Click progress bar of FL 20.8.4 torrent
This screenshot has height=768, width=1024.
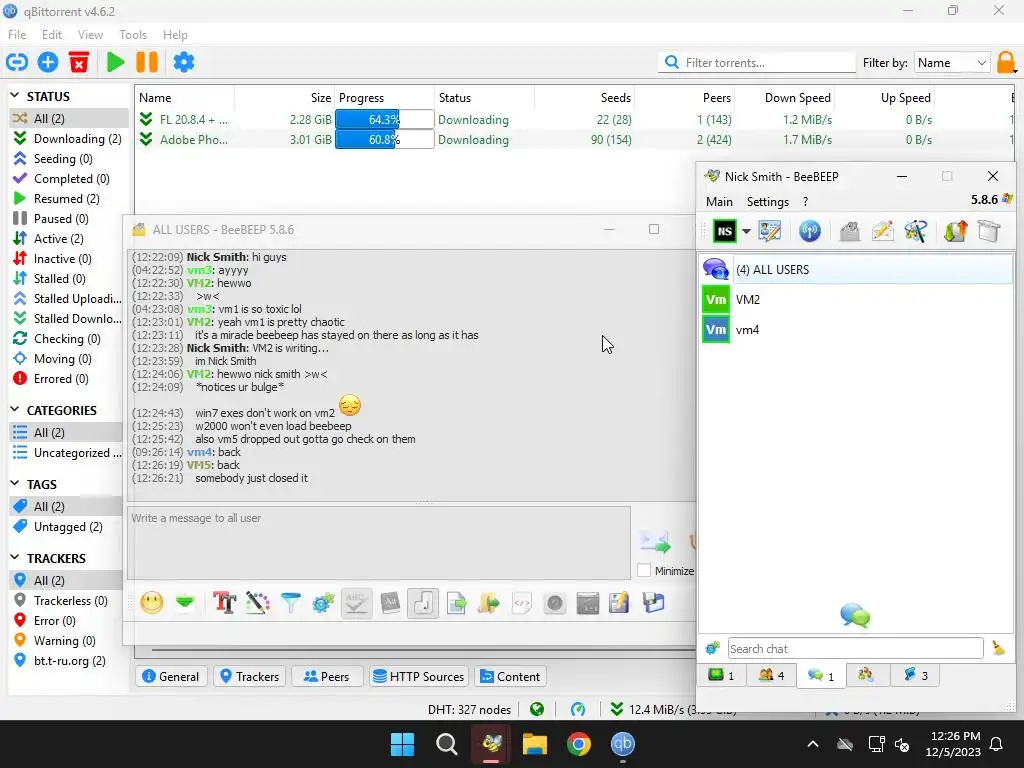click(x=385, y=120)
